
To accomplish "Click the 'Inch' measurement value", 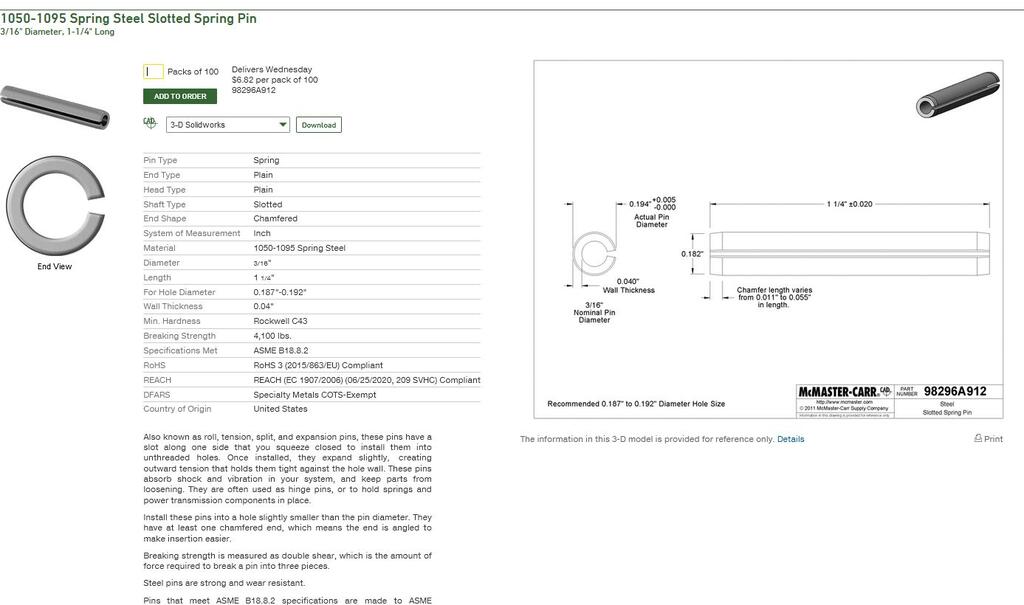I will [262, 233].
